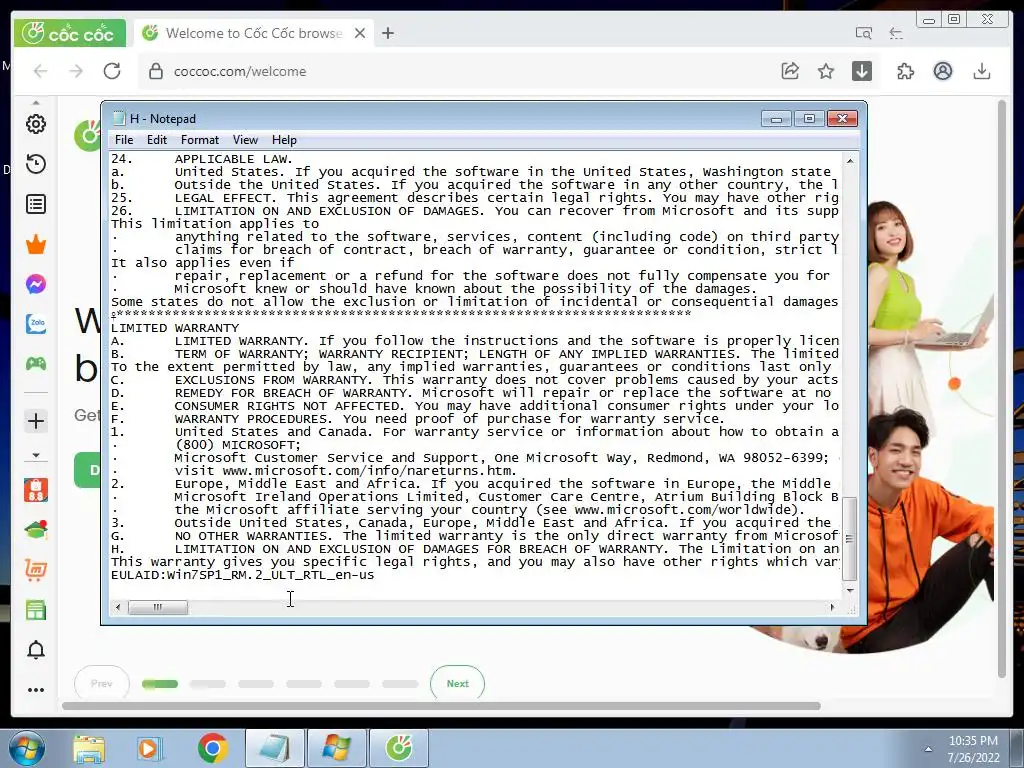Go back to the previous page
This screenshot has height=768, width=1024.
(x=40, y=71)
